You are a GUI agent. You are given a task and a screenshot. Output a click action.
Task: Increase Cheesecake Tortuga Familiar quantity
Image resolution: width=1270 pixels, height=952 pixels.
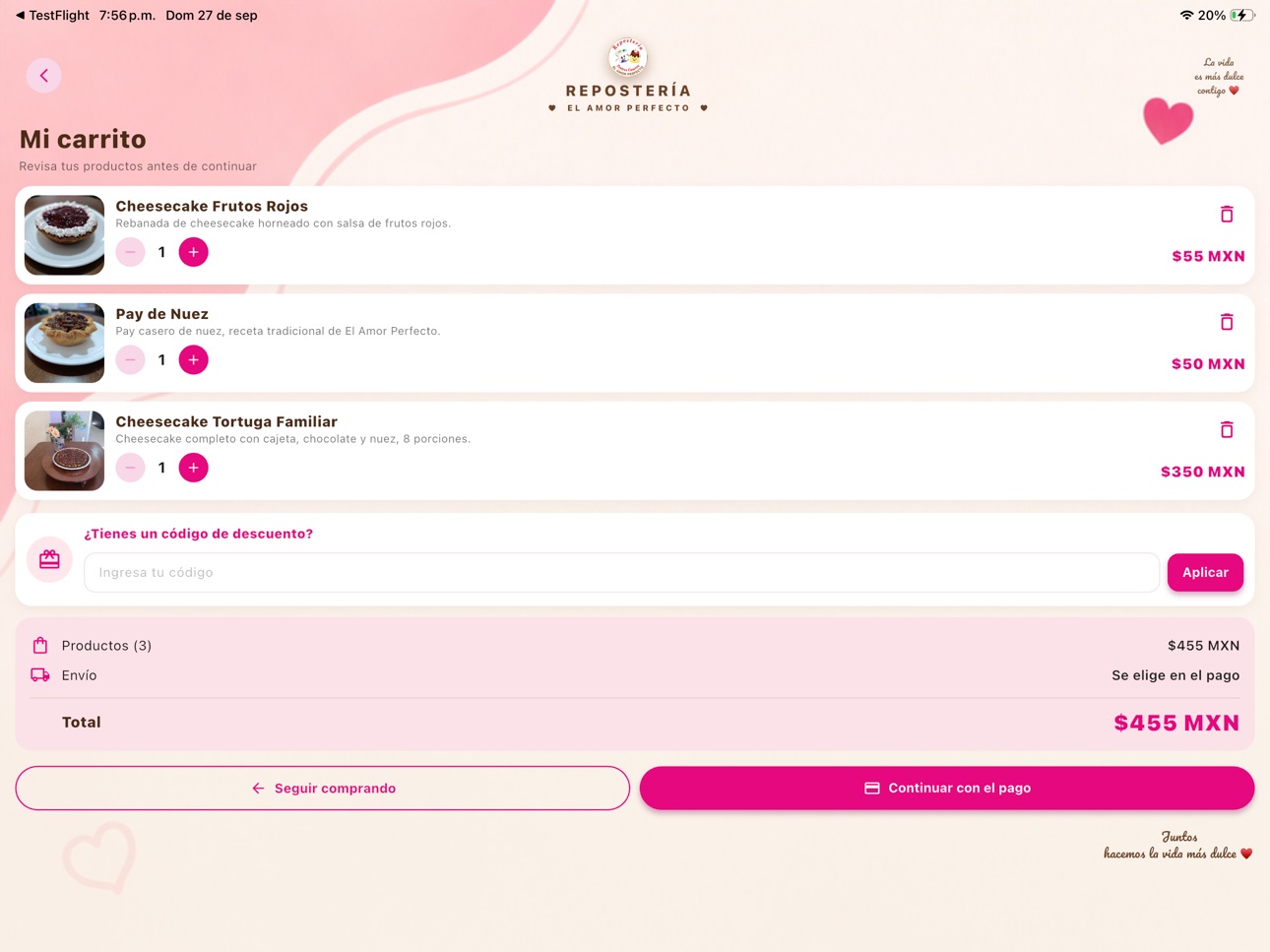tap(194, 468)
